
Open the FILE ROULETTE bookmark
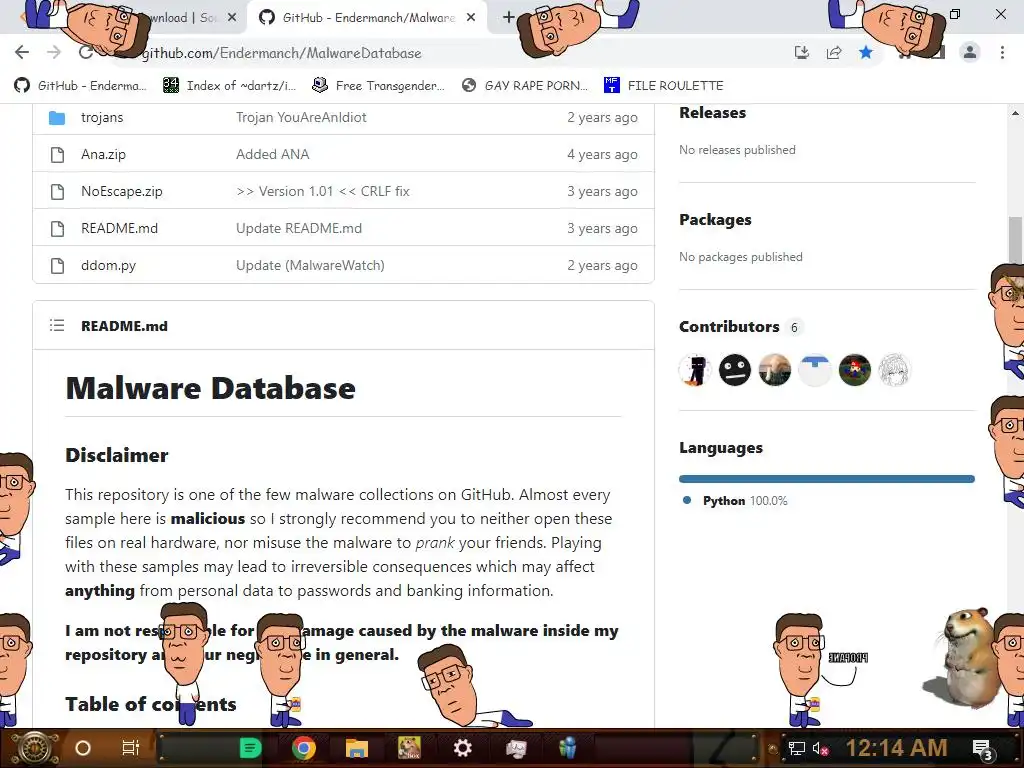664,86
